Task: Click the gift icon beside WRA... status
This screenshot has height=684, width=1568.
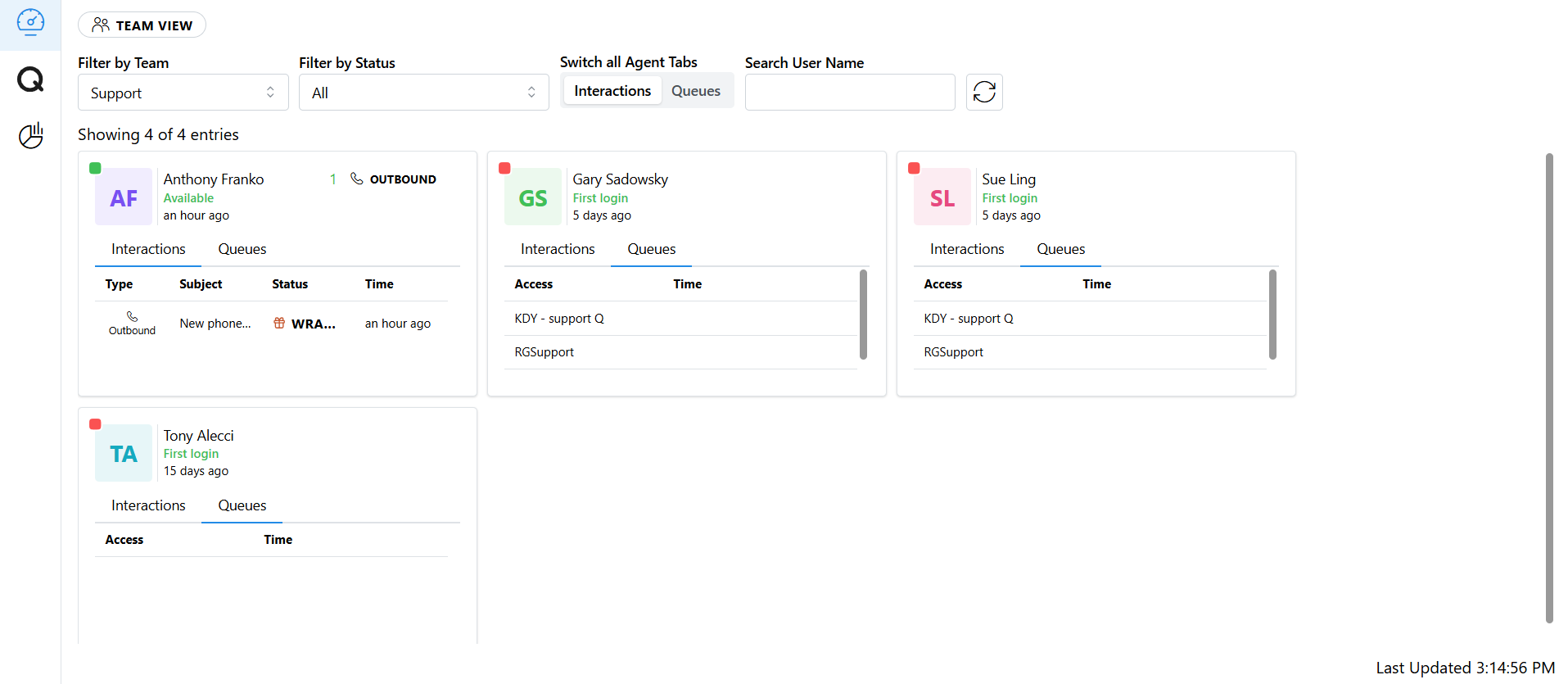Action: point(279,323)
